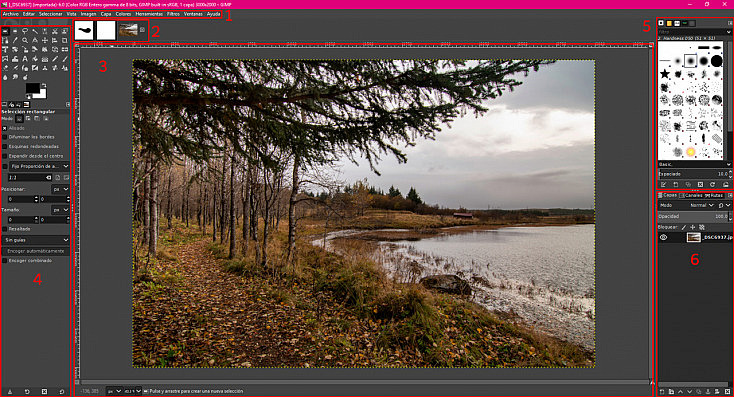Select the Color Picker eyedropper tool
Image resolution: width=734 pixels, height=397 pixels.
pyautogui.click(x=15, y=40)
